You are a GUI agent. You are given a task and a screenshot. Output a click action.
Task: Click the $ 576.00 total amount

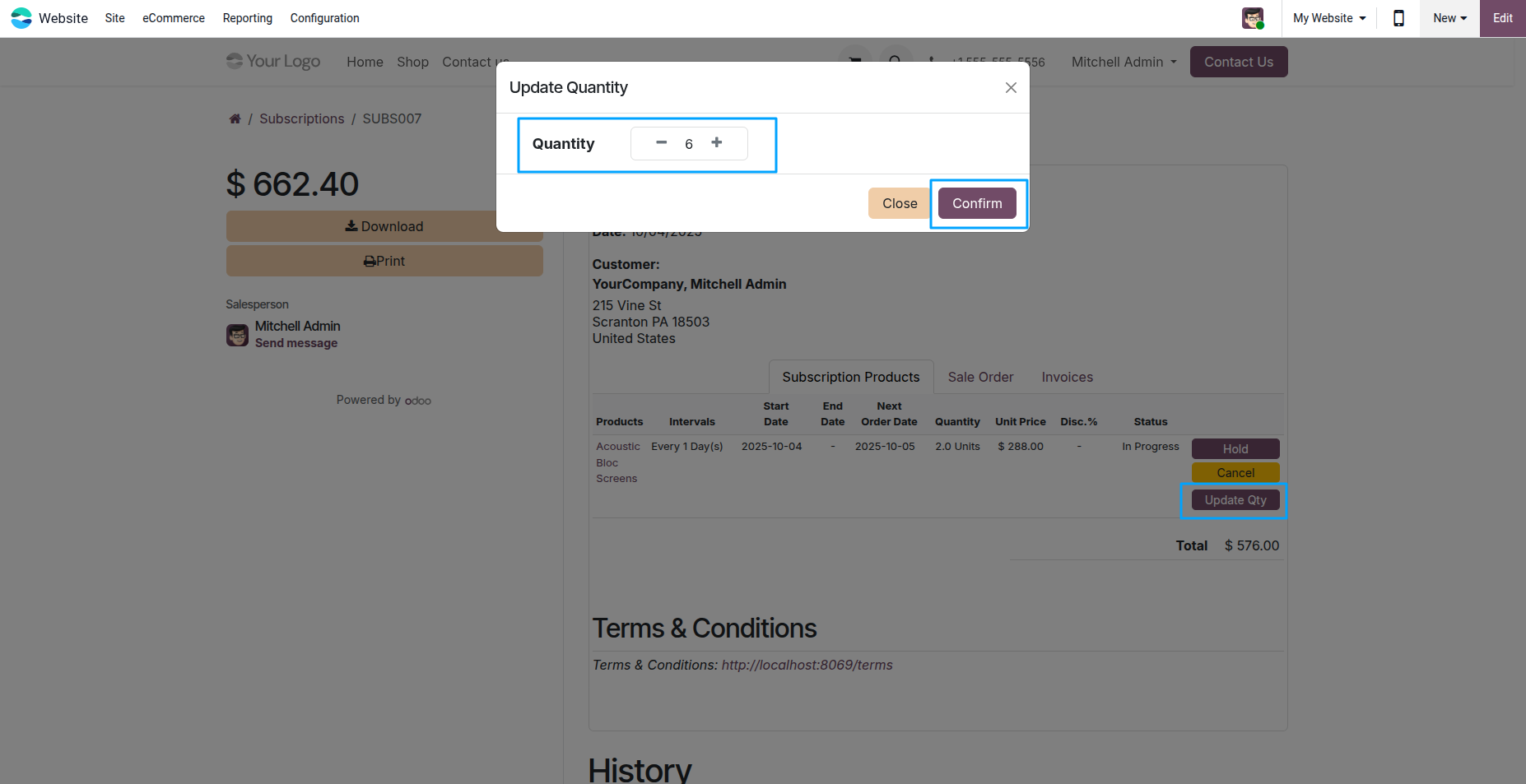click(x=1252, y=545)
